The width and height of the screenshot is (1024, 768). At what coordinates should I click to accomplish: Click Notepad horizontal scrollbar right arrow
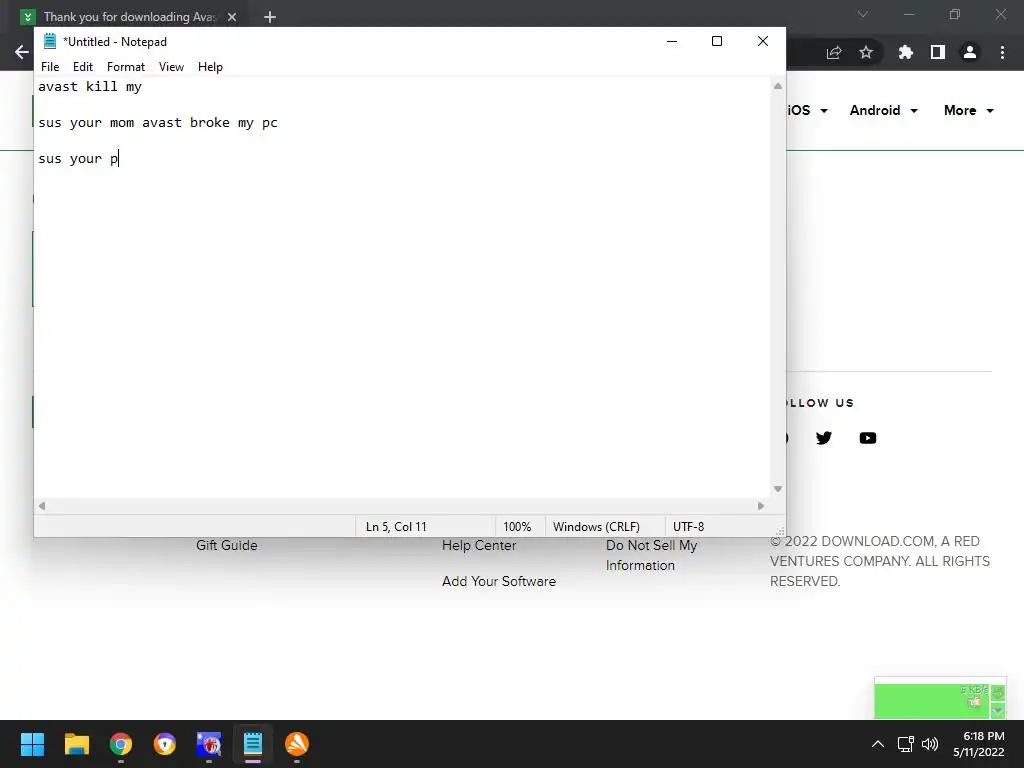pos(761,506)
